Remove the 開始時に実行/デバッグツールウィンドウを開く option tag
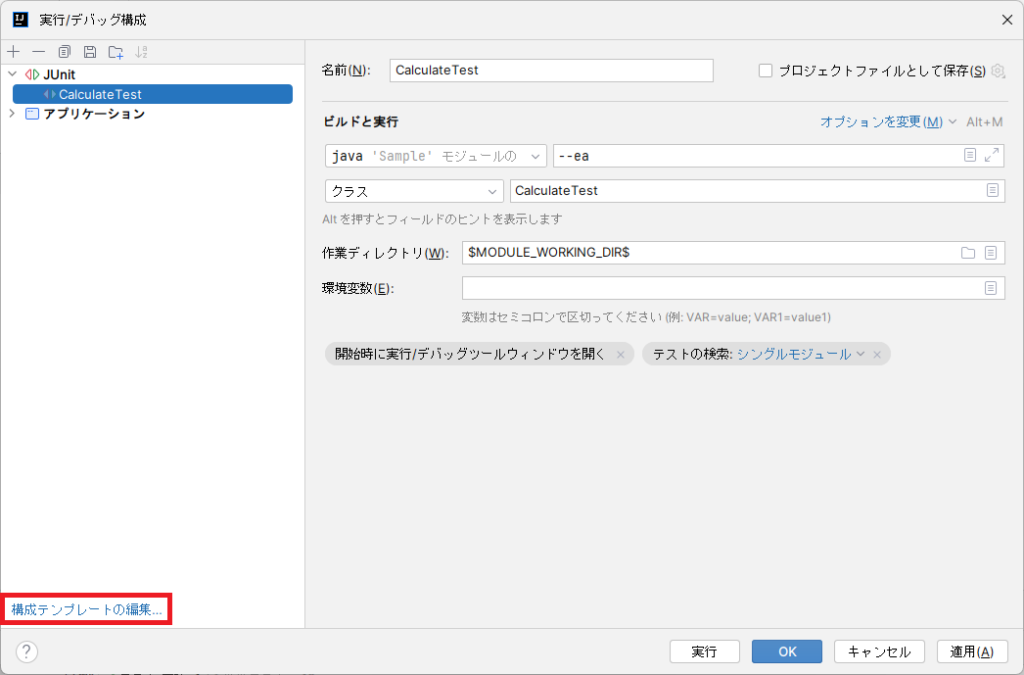1024x675 pixels. pyautogui.click(x=620, y=354)
